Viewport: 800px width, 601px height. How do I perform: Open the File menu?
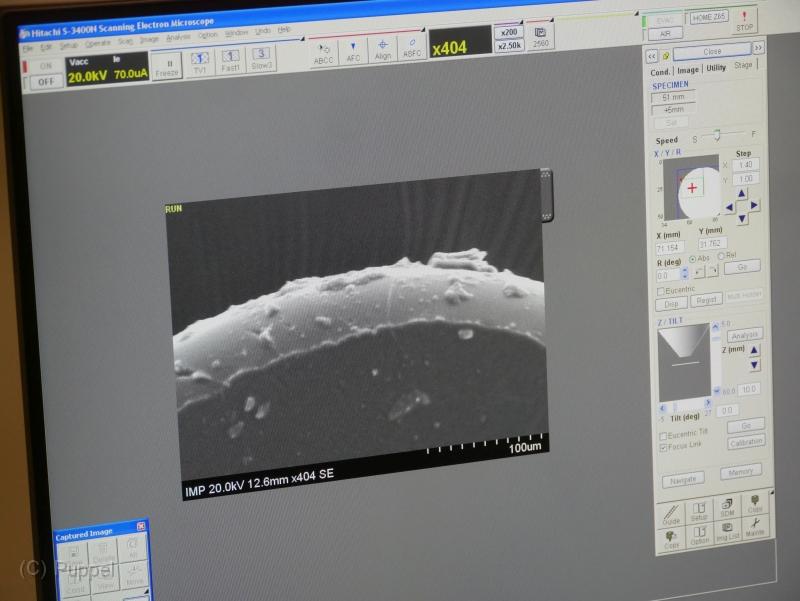click(x=28, y=48)
